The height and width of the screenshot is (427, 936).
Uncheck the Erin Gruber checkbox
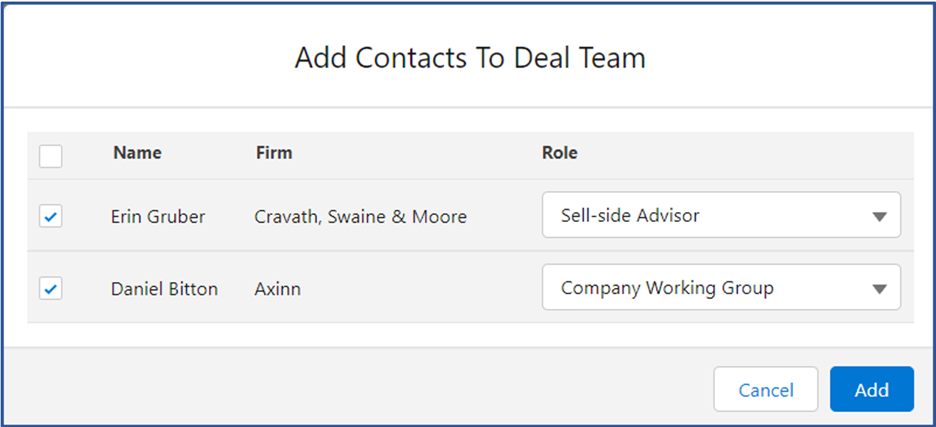pyautogui.click(x=51, y=216)
